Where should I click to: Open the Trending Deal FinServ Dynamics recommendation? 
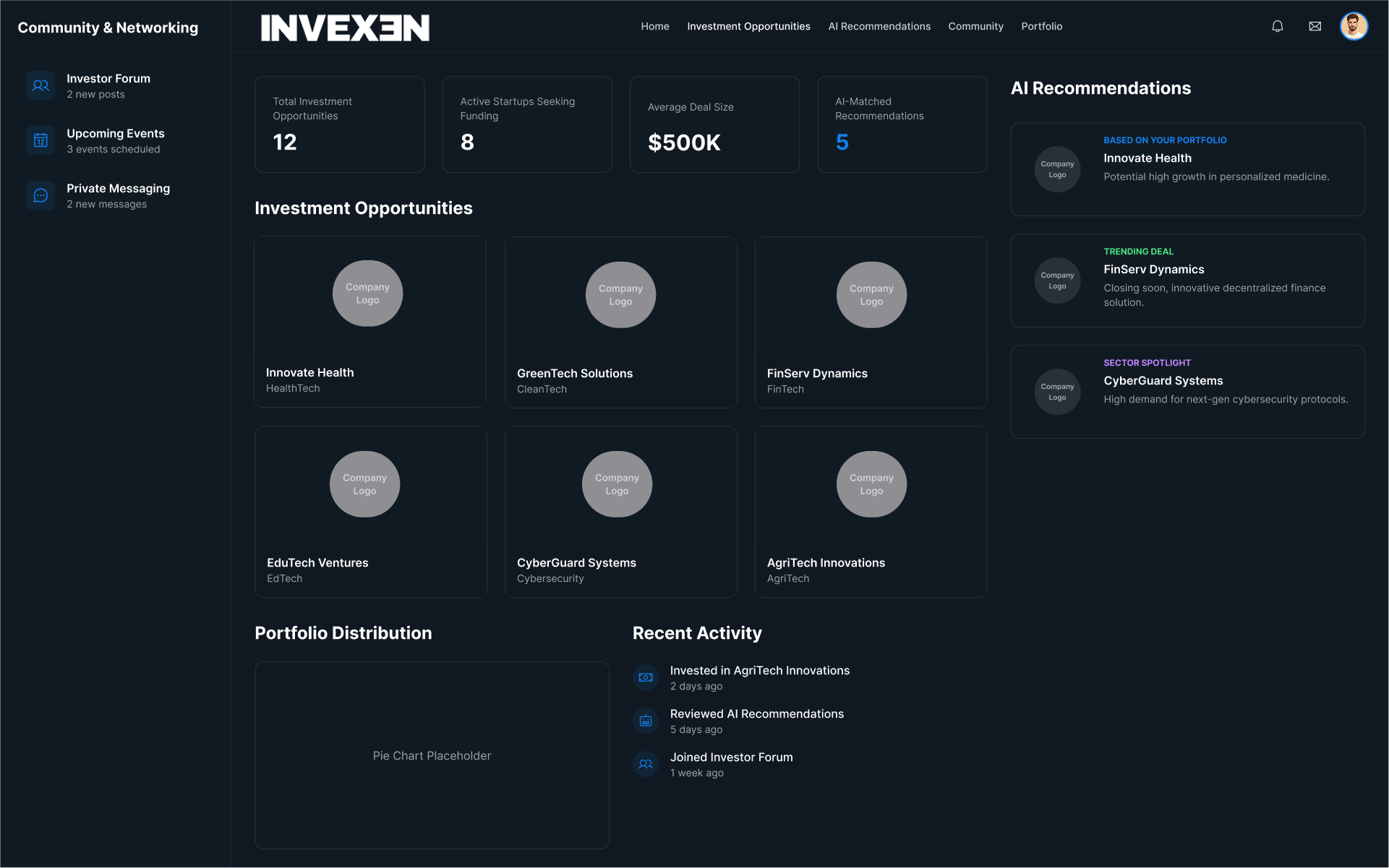coord(1187,280)
